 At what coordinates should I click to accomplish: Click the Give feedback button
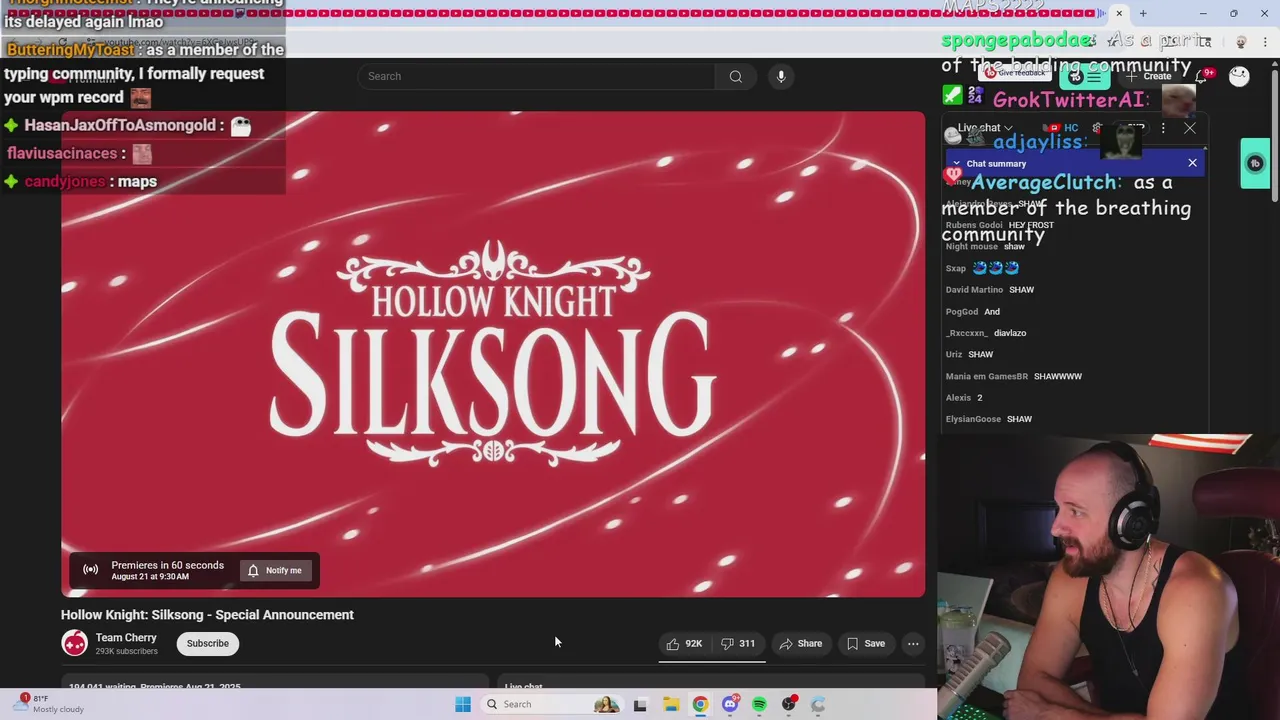1014,73
